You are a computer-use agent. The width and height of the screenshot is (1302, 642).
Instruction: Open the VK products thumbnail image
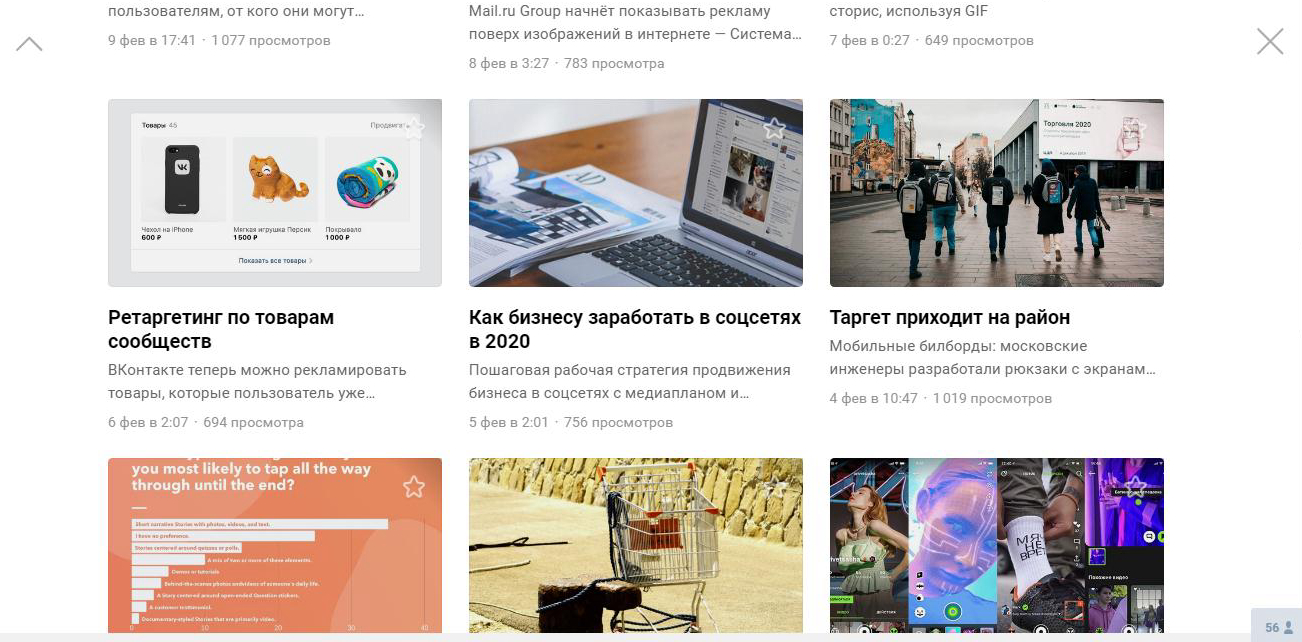click(x=275, y=193)
